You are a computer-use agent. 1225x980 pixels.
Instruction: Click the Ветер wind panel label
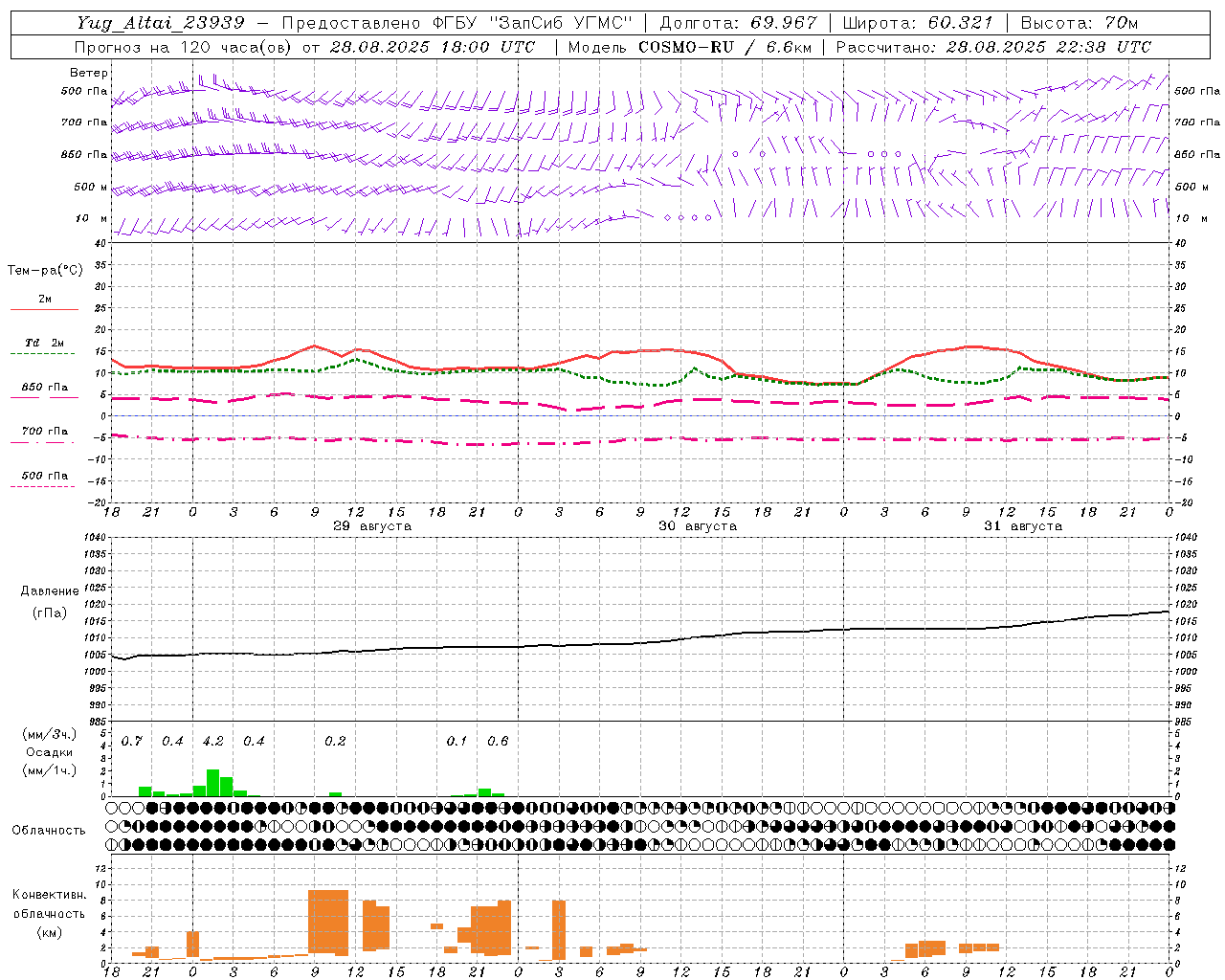click(x=89, y=73)
